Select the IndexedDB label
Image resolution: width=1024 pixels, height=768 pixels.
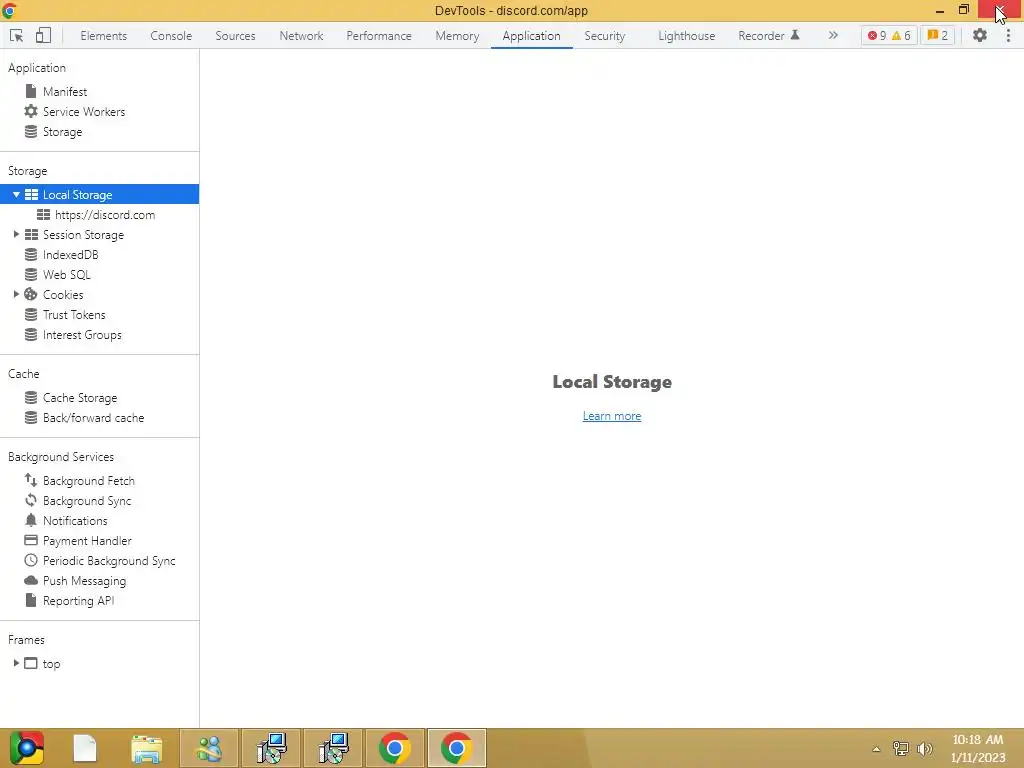pyautogui.click(x=71, y=255)
